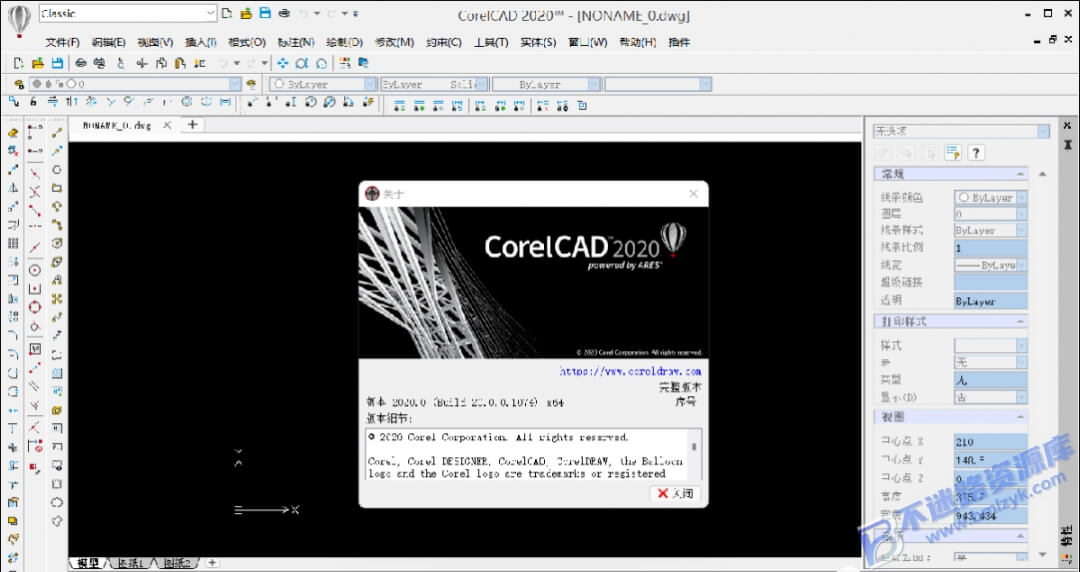
Task: Click the CorelCAD balloon application button
Action: coord(19,20)
